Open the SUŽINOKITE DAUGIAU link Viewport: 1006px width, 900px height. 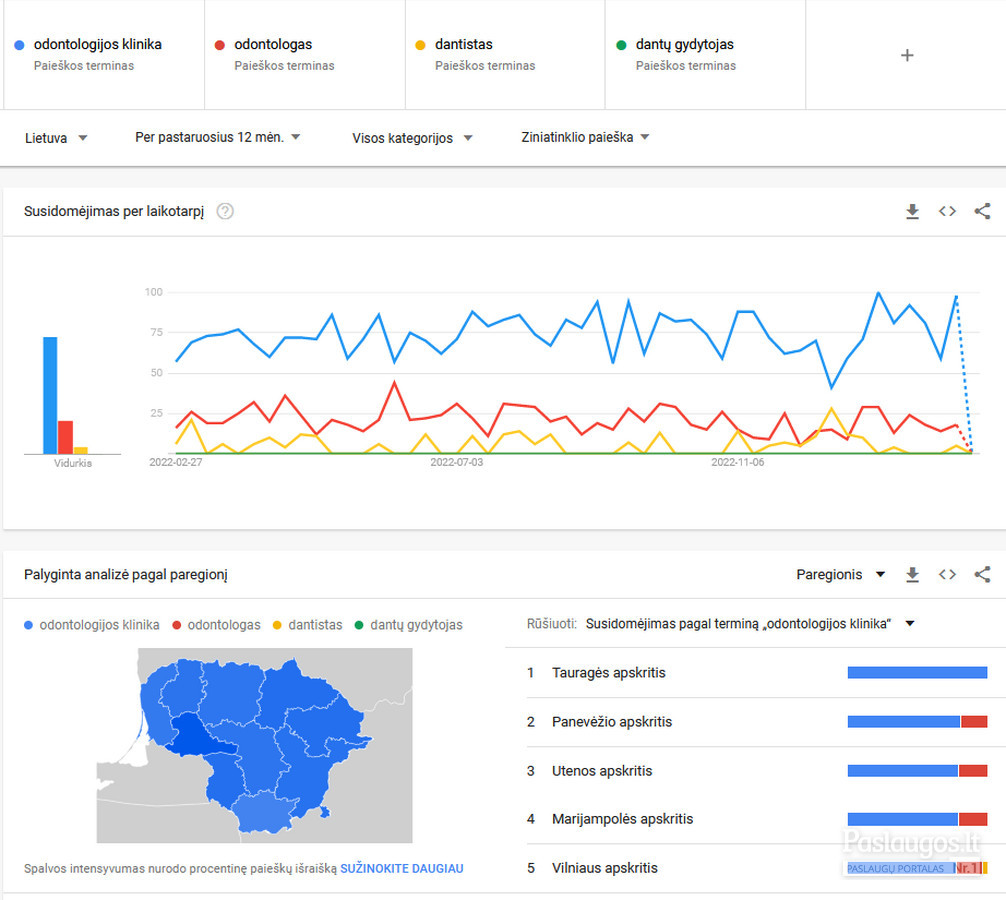[402, 869]
